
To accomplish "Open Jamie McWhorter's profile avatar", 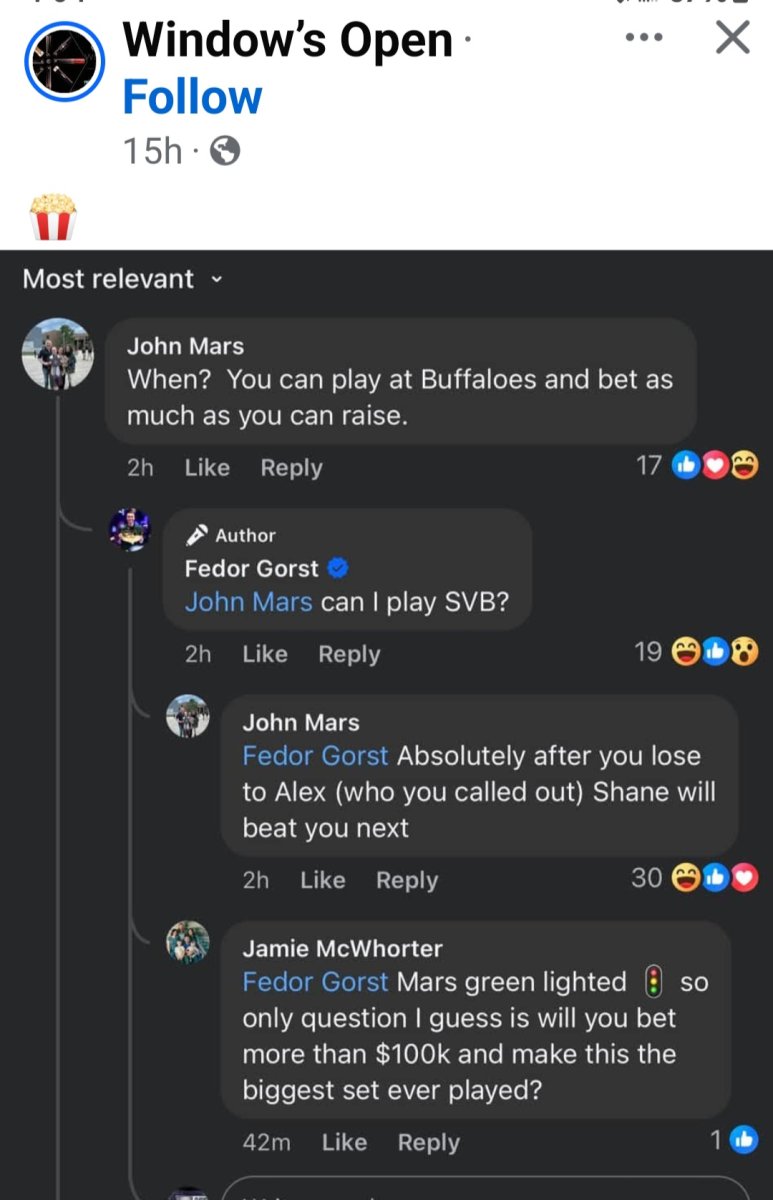I will pyautogui.click(x=188, y=943).
